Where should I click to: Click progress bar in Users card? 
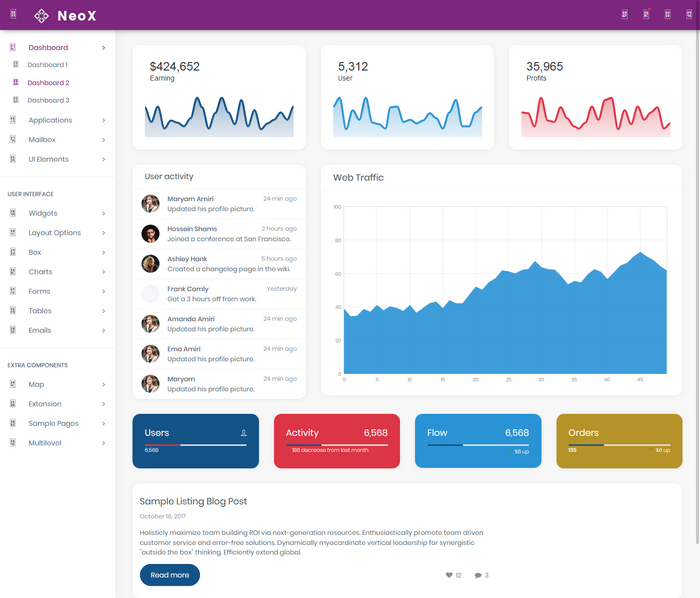pos(196,445)
